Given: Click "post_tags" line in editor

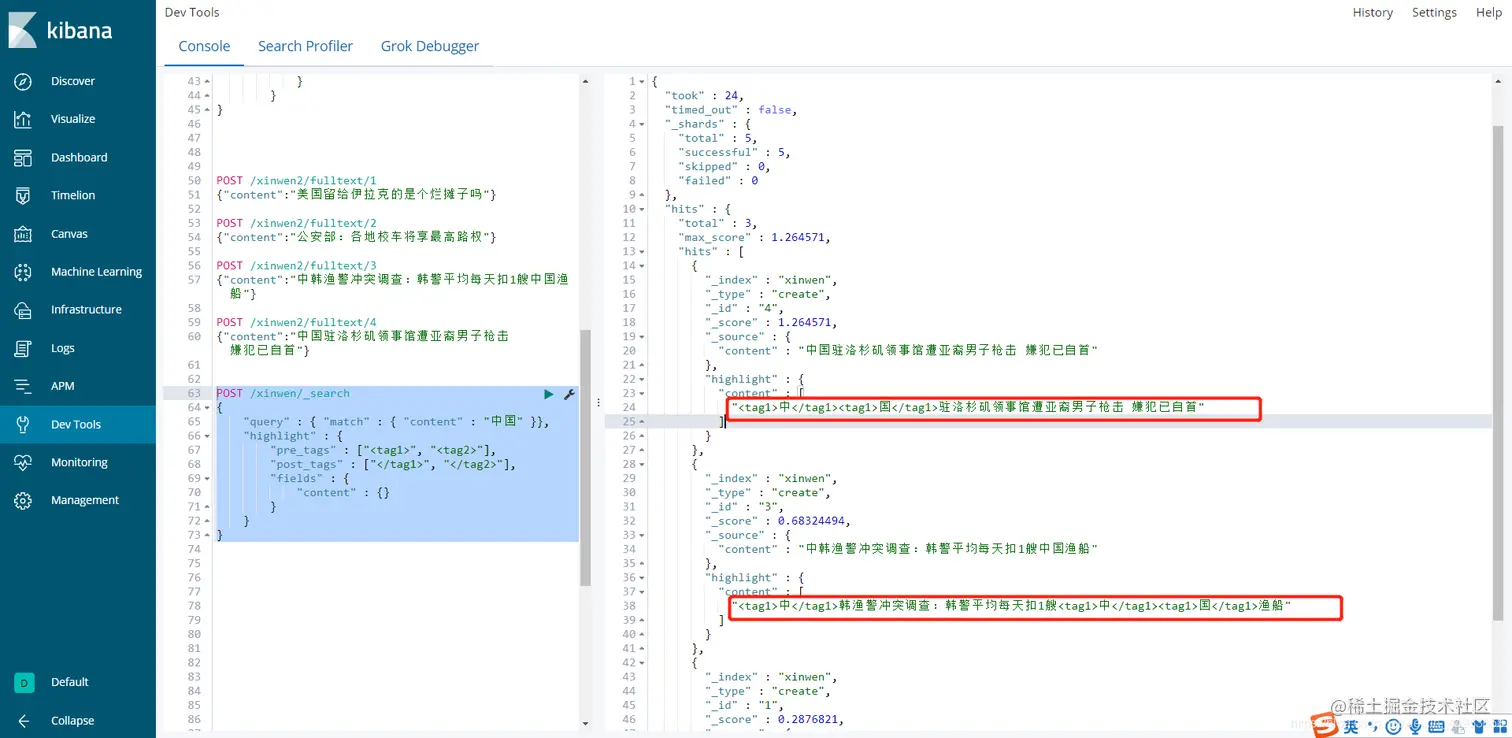Looking at the screenshot, I should (x=393, y=464).
